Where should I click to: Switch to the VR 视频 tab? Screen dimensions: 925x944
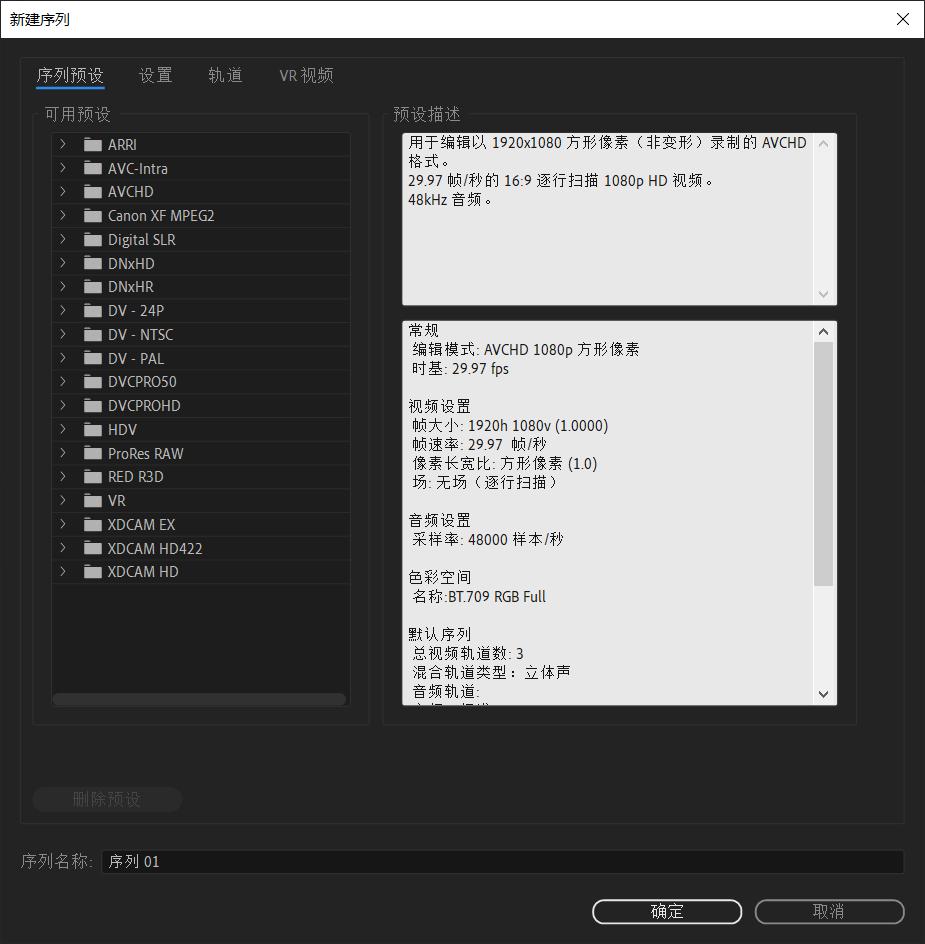[306, 75]
